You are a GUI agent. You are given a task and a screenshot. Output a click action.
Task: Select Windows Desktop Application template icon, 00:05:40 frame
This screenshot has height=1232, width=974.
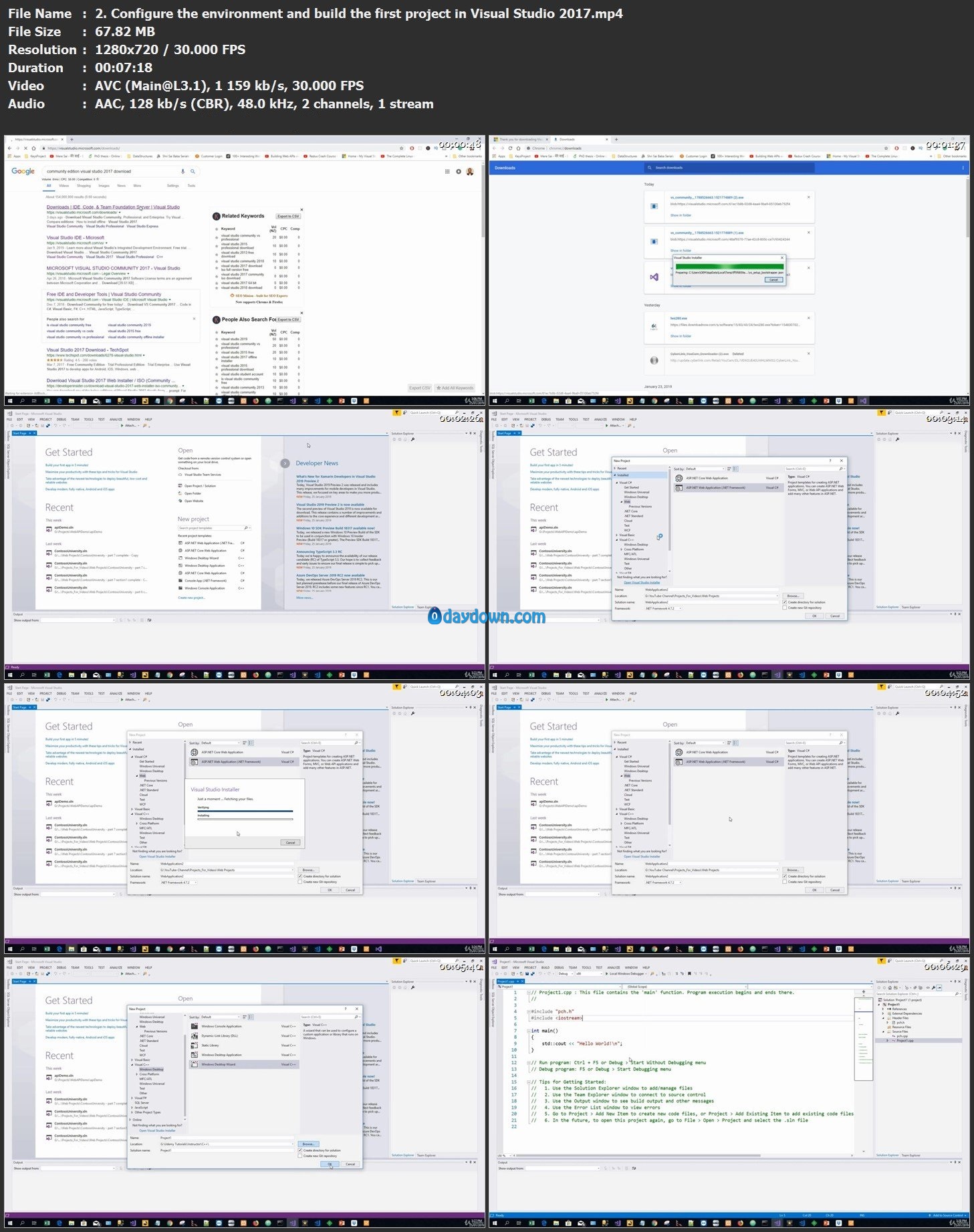pos(195,1055)
